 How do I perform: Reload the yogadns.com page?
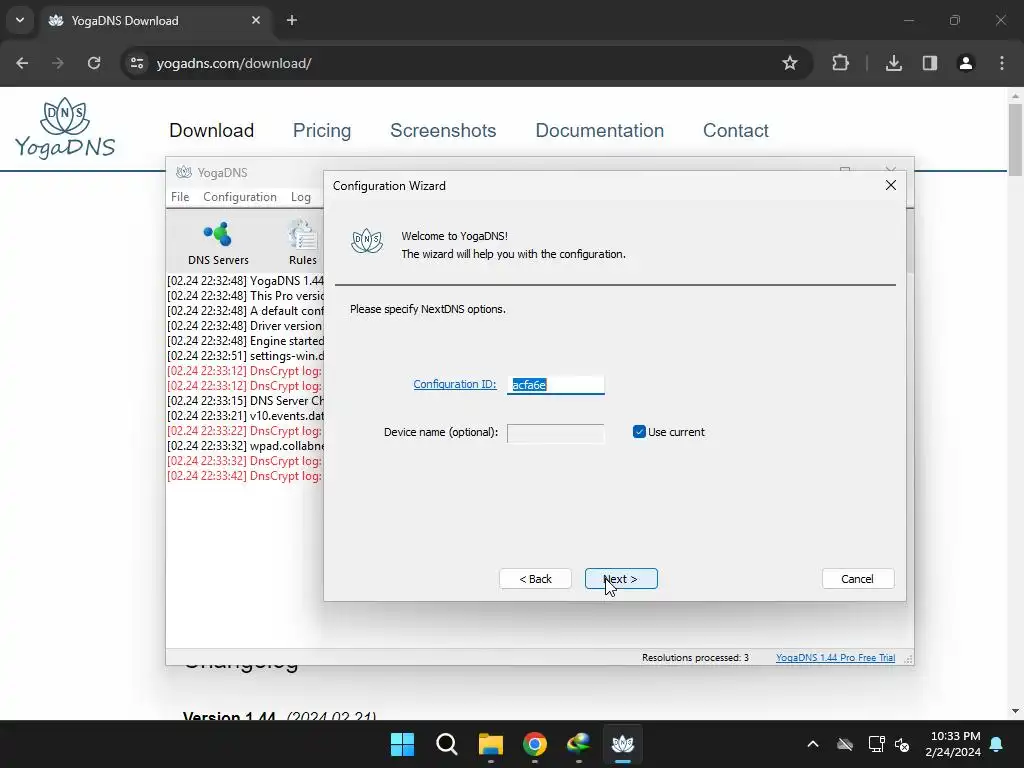pos(94,63)
